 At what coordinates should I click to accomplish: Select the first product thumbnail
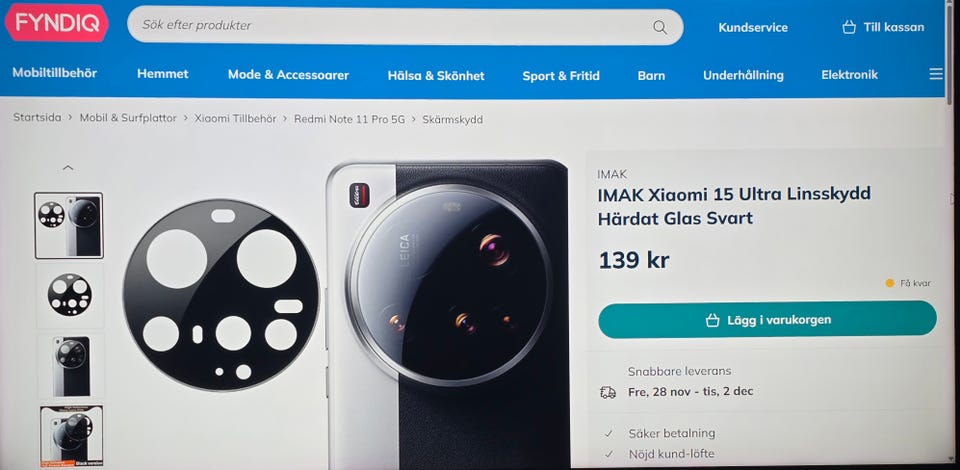point(69,225)
